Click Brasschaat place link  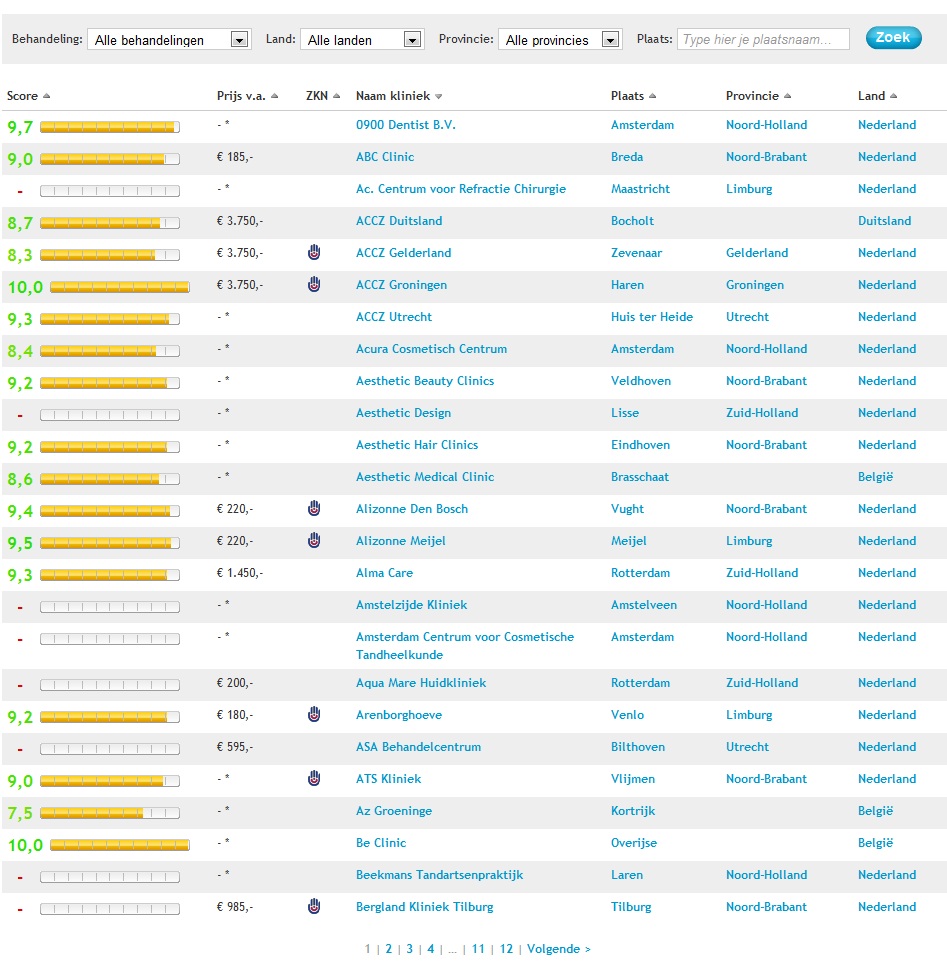click(x=639, y=477)
